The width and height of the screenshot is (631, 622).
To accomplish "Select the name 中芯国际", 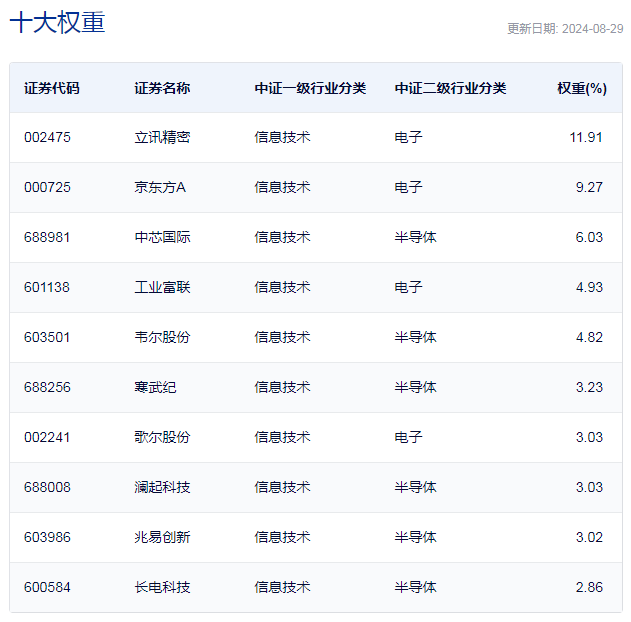I will pyautogui.click(x=162, y=237).
